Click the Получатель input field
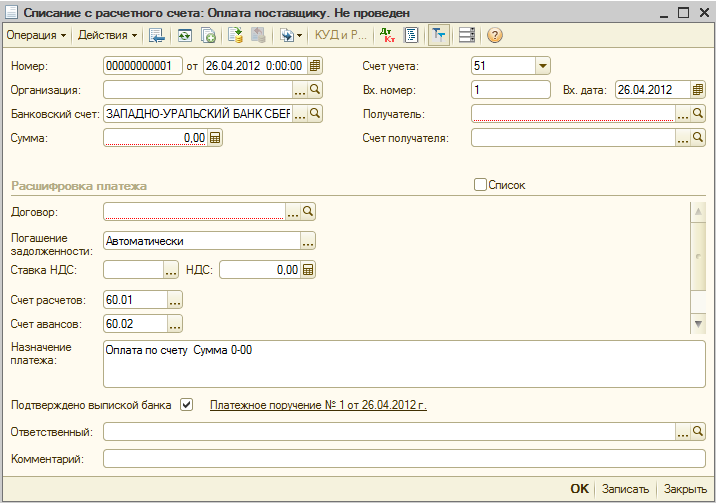The height and width of the screenshot is (503, 716). pyautogui.click(x=573, y=114)
